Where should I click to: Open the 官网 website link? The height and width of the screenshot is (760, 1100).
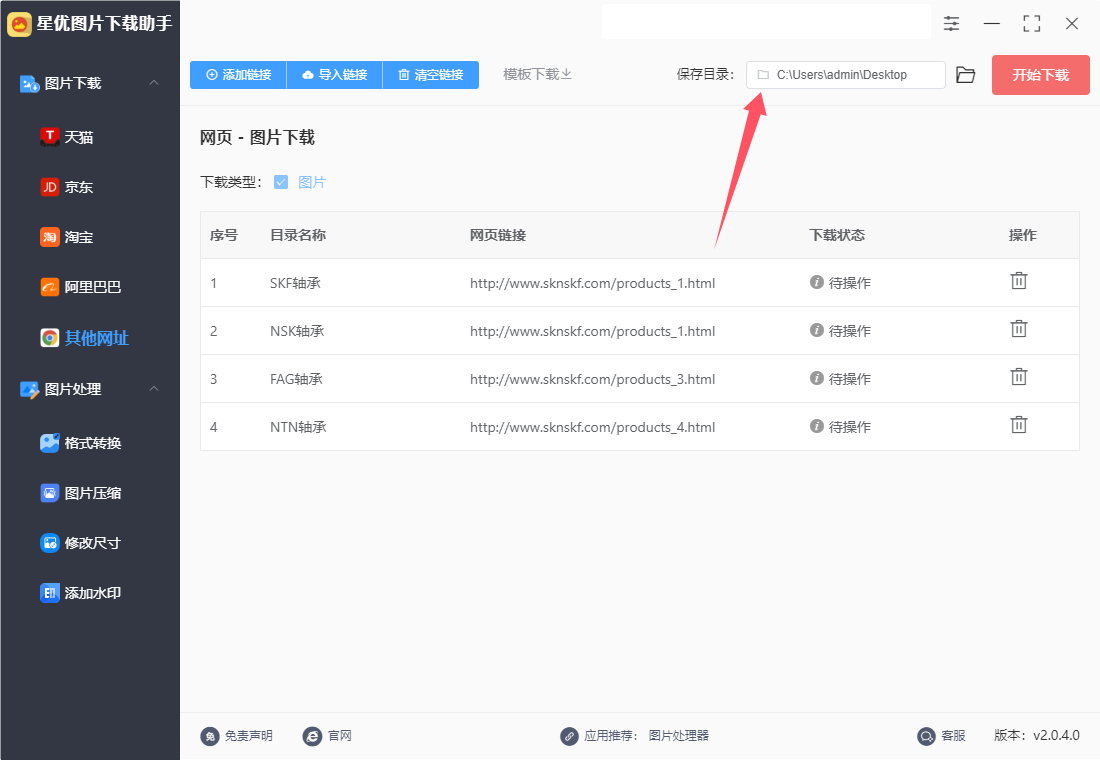point(328,735)
